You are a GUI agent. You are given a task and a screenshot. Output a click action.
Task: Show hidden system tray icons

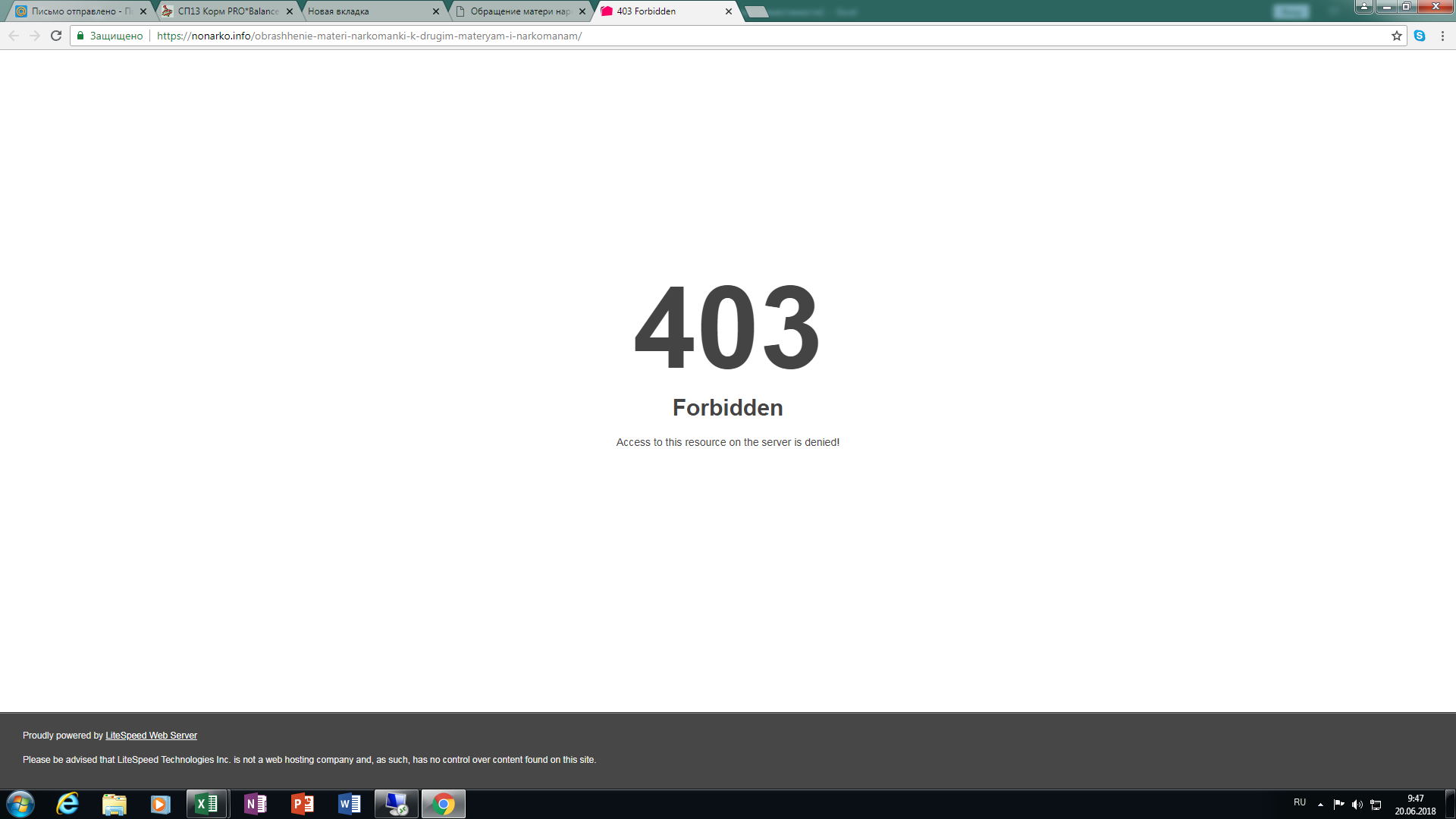[x=1320, y=804]
